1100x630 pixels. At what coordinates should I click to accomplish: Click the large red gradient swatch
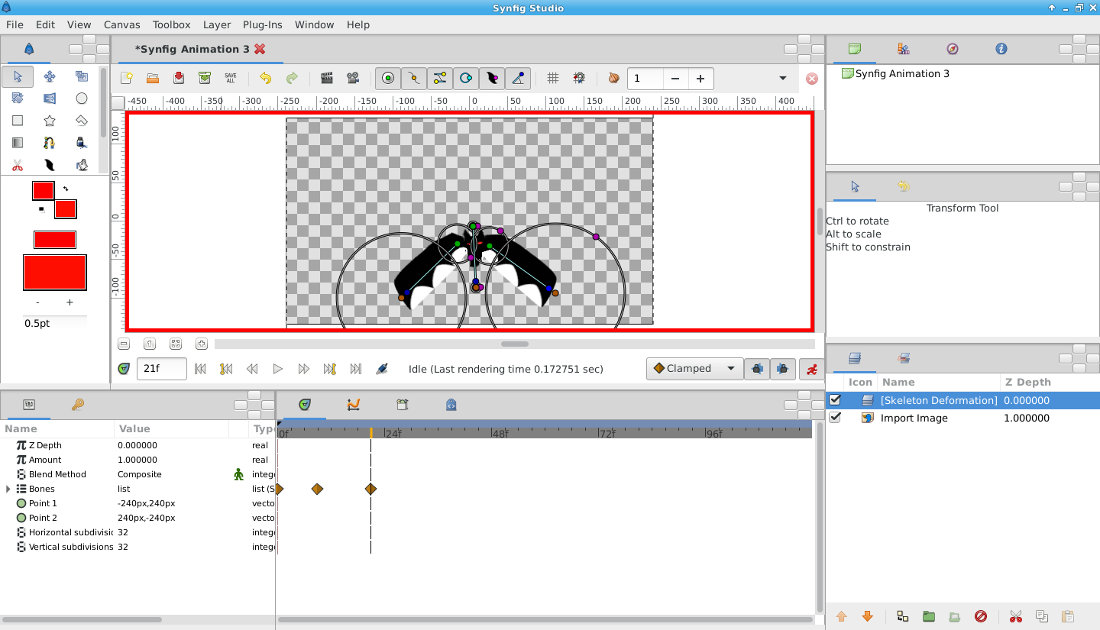tap(55, 272)
